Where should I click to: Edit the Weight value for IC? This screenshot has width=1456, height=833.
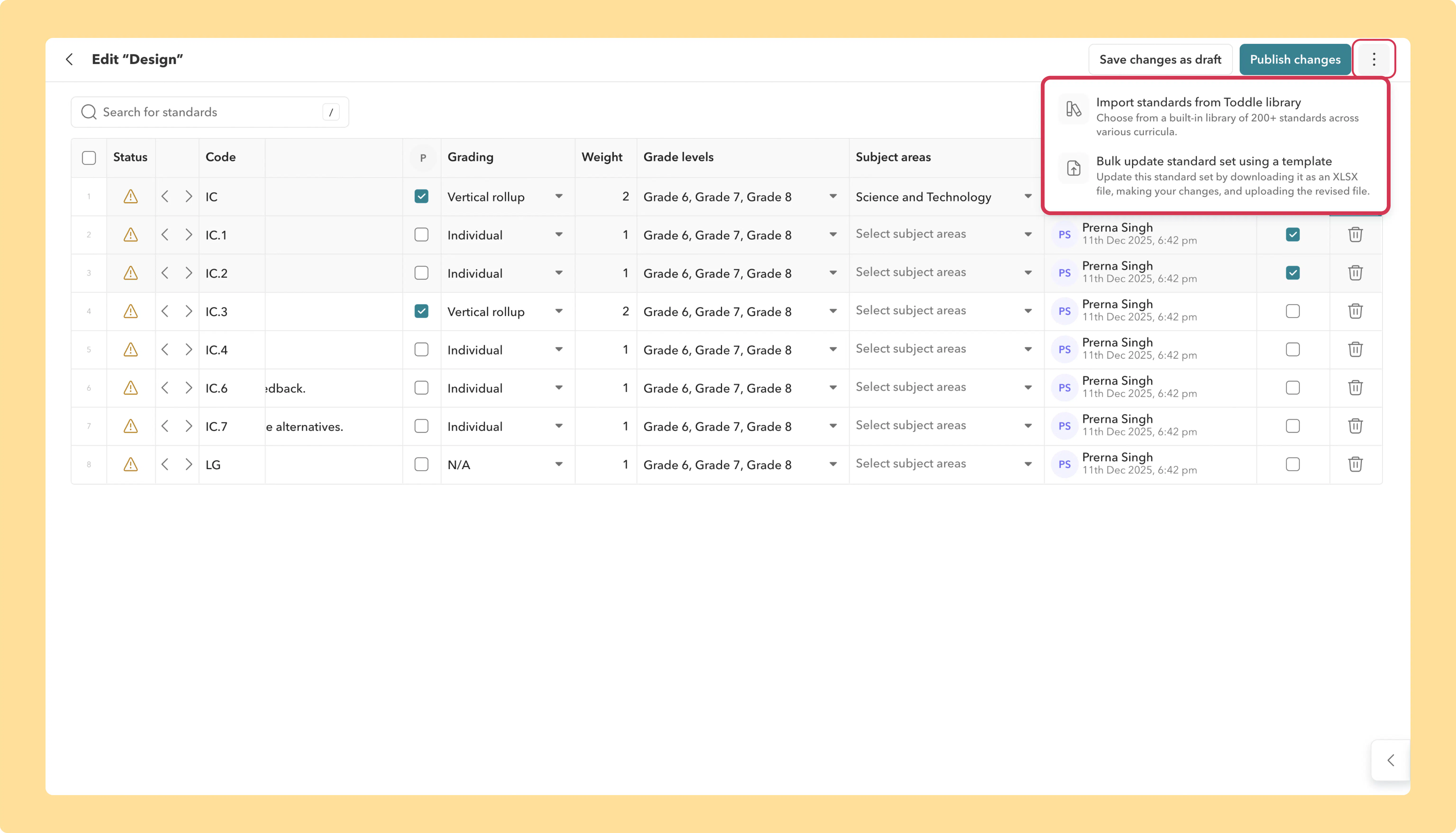(606, 197)
